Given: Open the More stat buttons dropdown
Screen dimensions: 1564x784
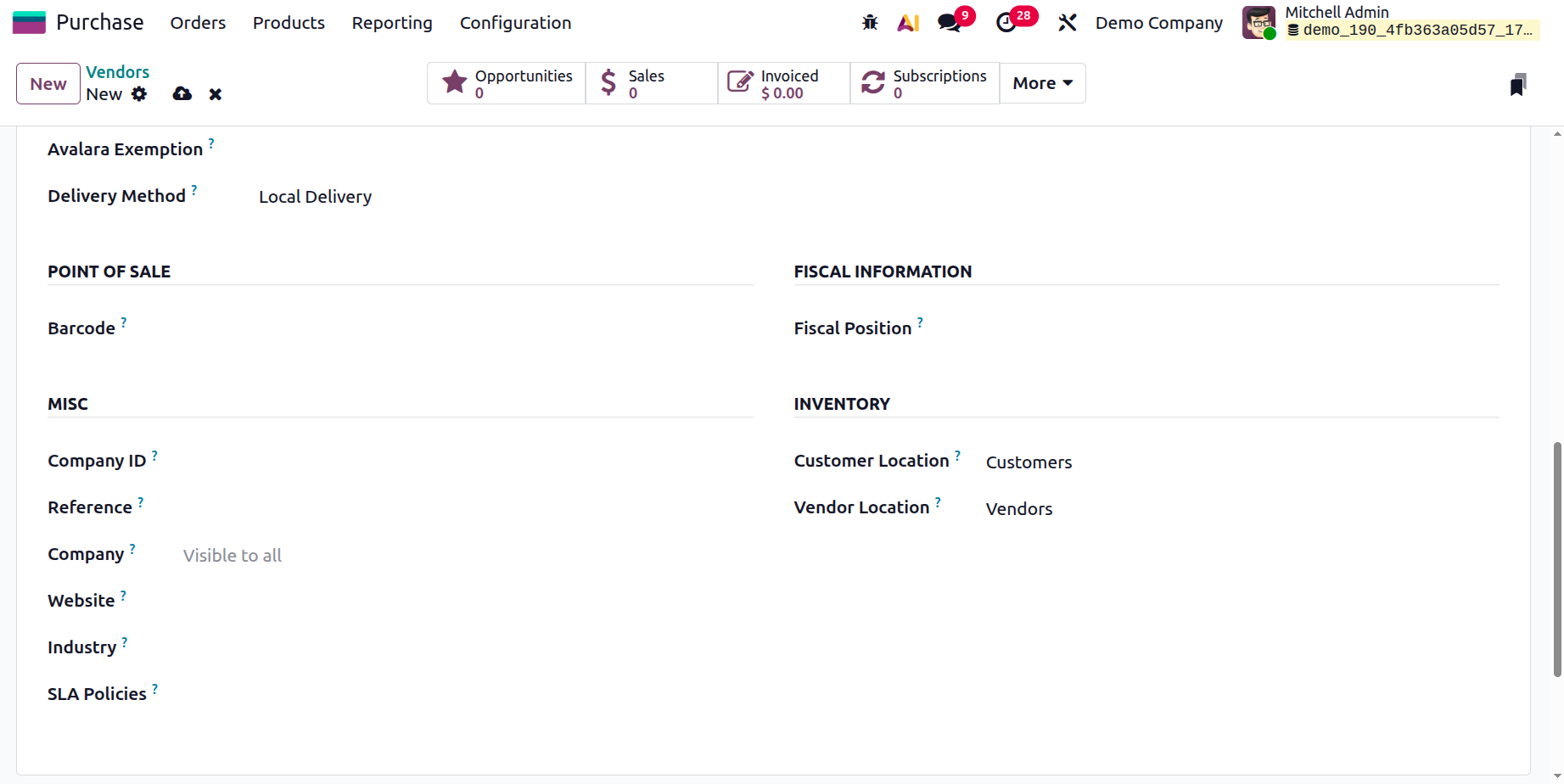Looking at the screenshot, I should 1041,82.
